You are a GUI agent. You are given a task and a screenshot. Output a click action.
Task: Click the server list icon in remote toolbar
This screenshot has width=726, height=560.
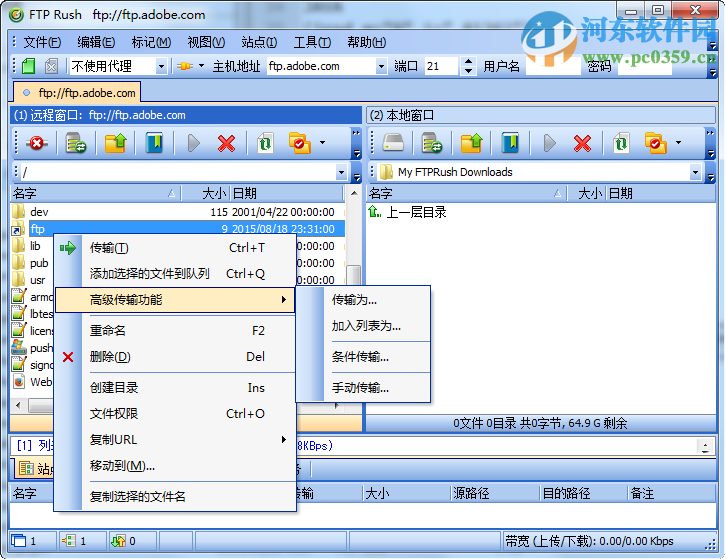(x=76, y=143)
